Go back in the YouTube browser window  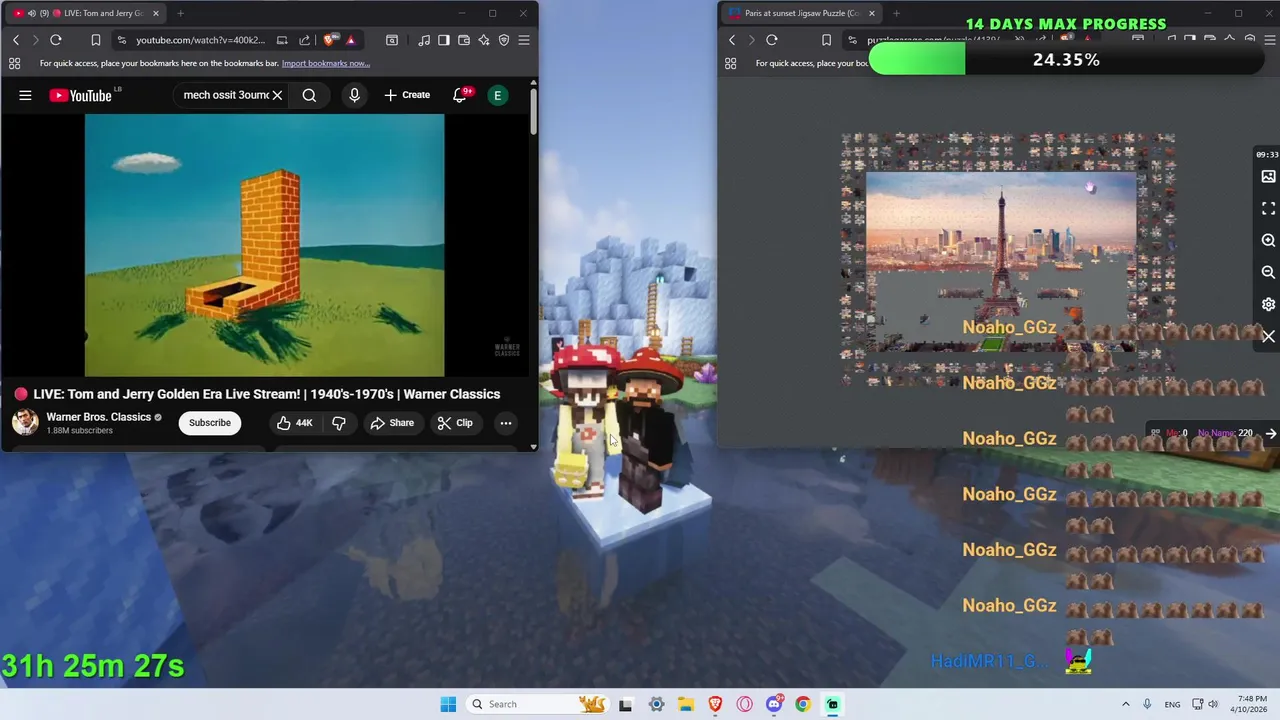coord(16,40)
